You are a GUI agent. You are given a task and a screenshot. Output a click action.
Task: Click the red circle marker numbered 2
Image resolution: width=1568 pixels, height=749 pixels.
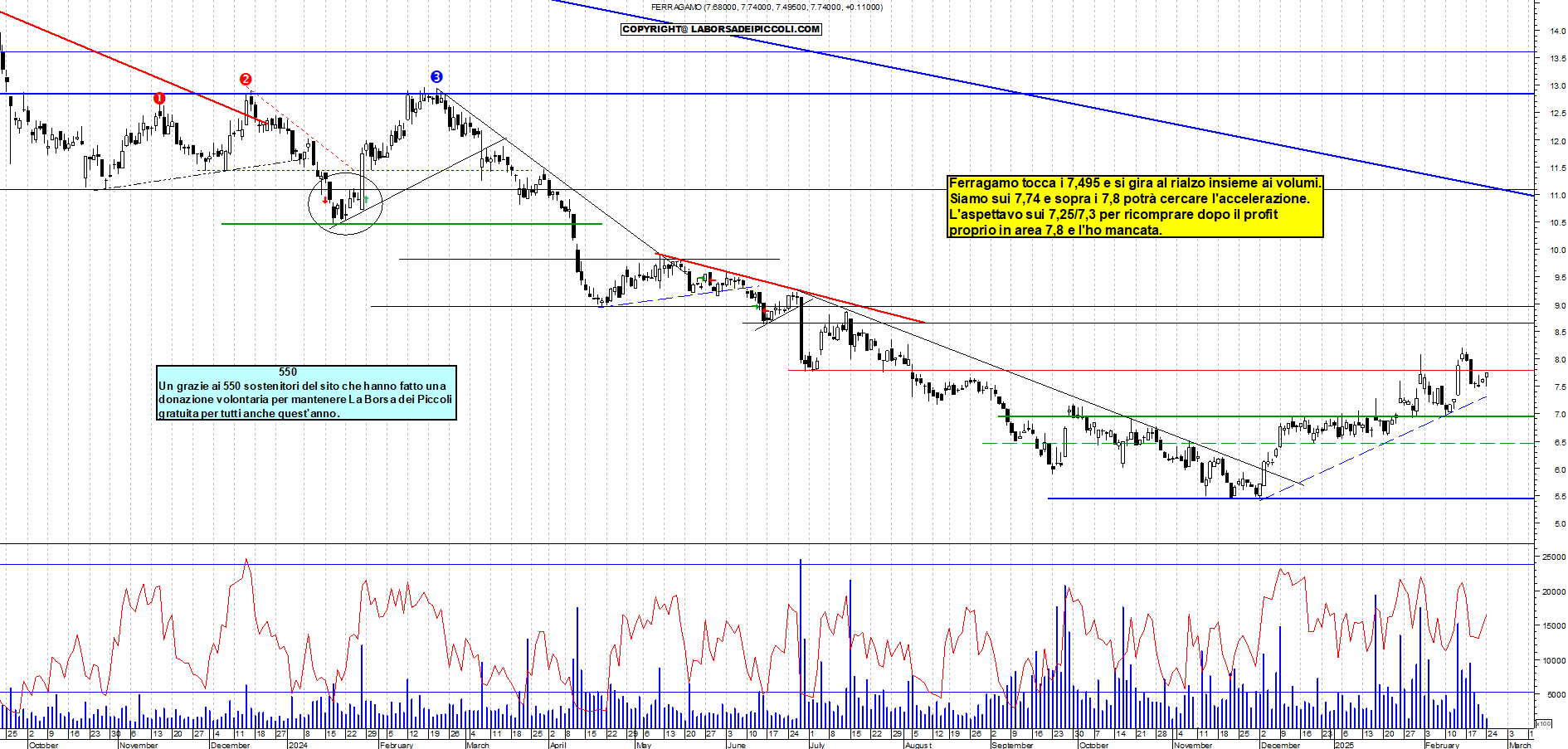(x=246, y=80)
